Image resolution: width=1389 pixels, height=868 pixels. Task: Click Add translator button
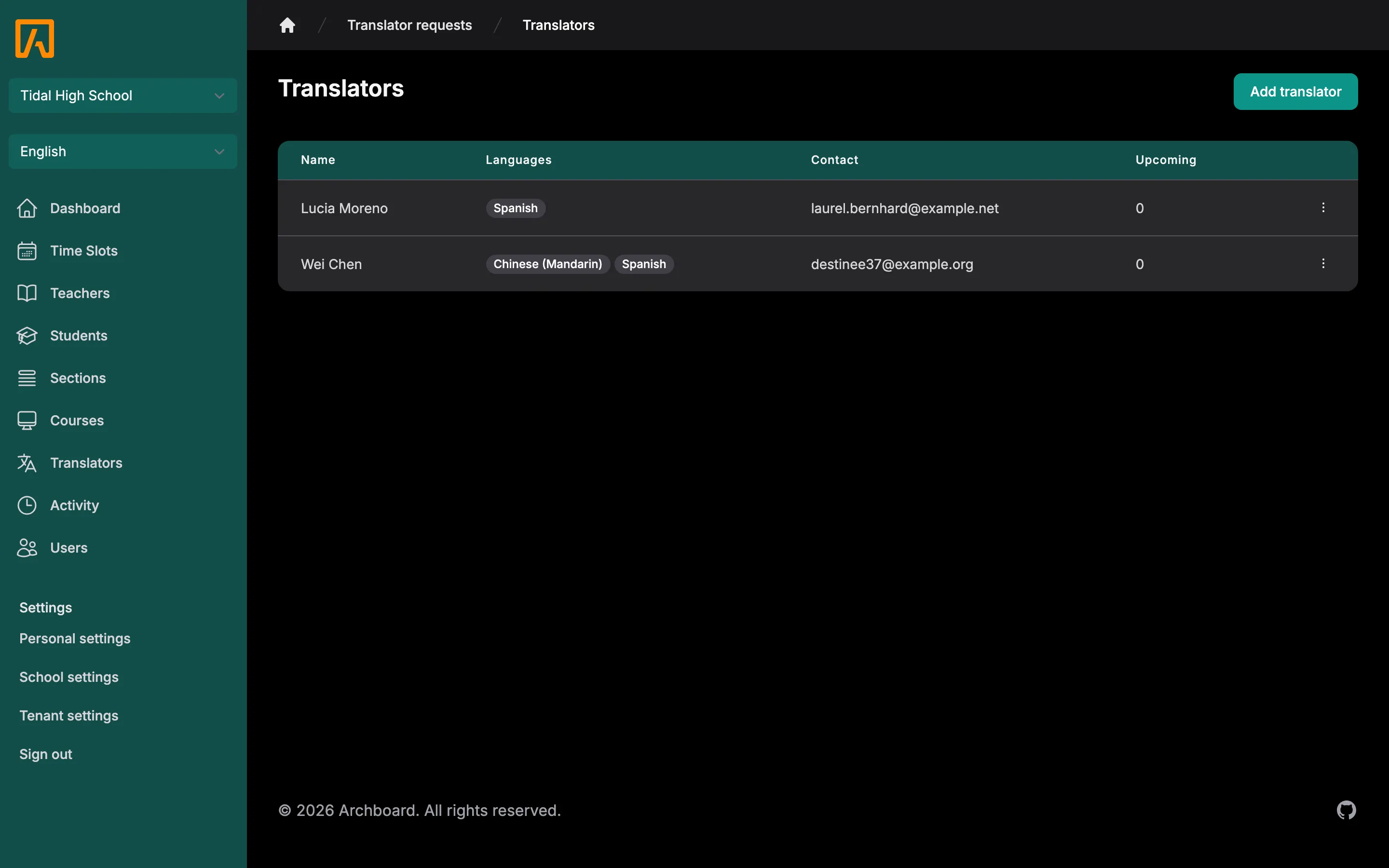pos(1295,92)
